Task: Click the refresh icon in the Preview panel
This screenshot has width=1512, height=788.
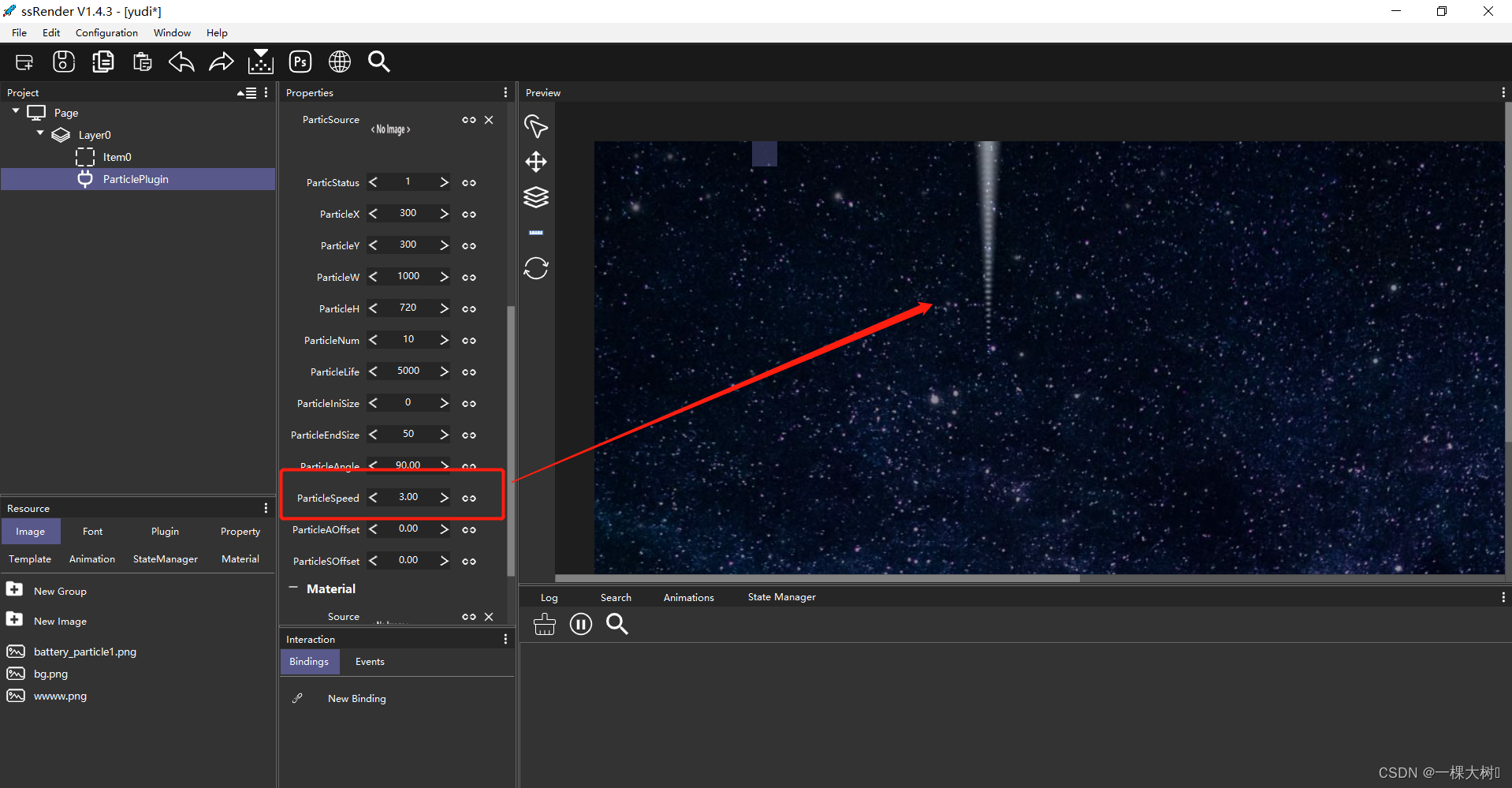Action: (536, 268)
